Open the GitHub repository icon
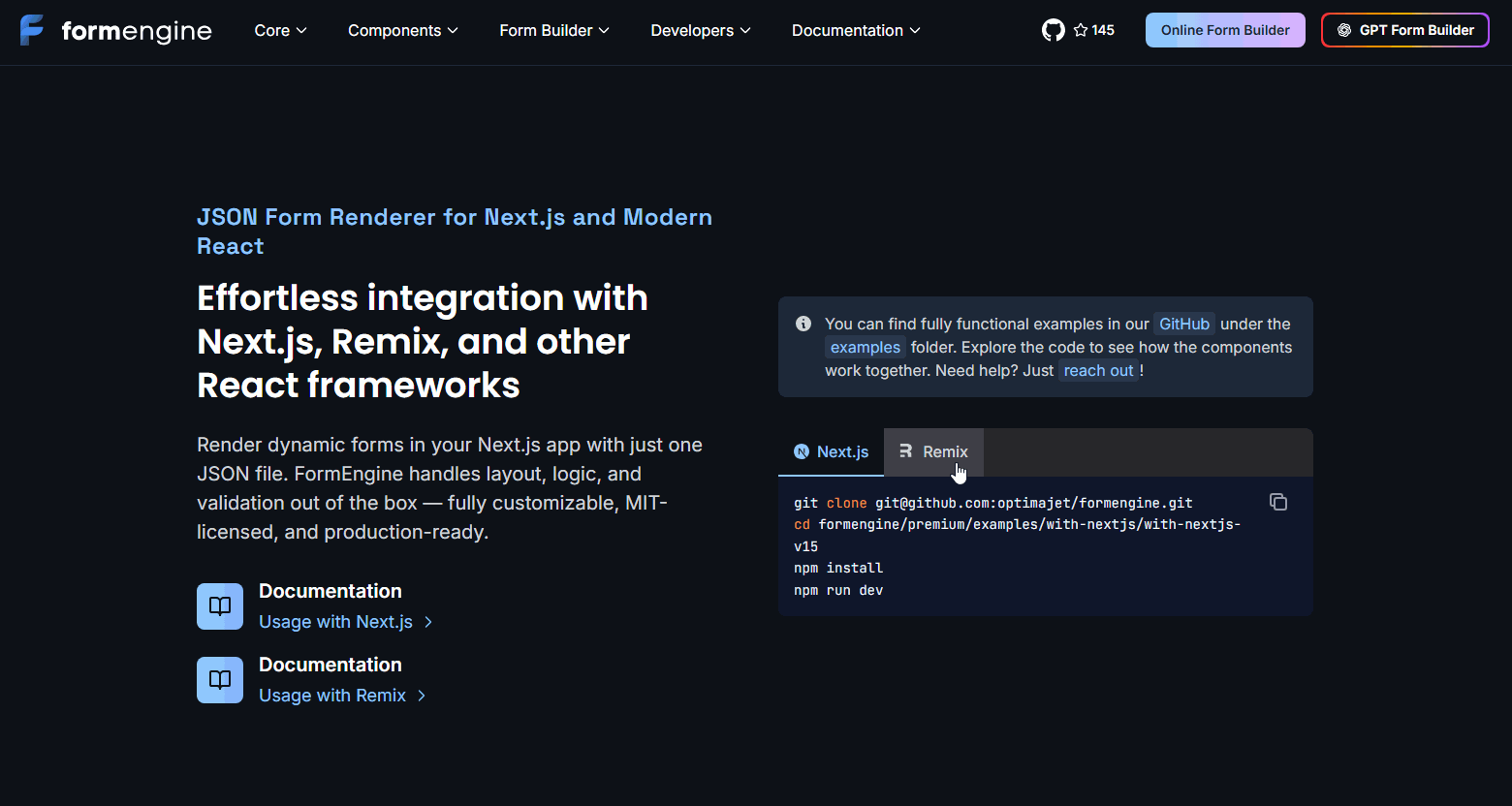Image resolution: width=1512 pixels, height=806 pixels. pyautogui.click(x=1053, y=30)
